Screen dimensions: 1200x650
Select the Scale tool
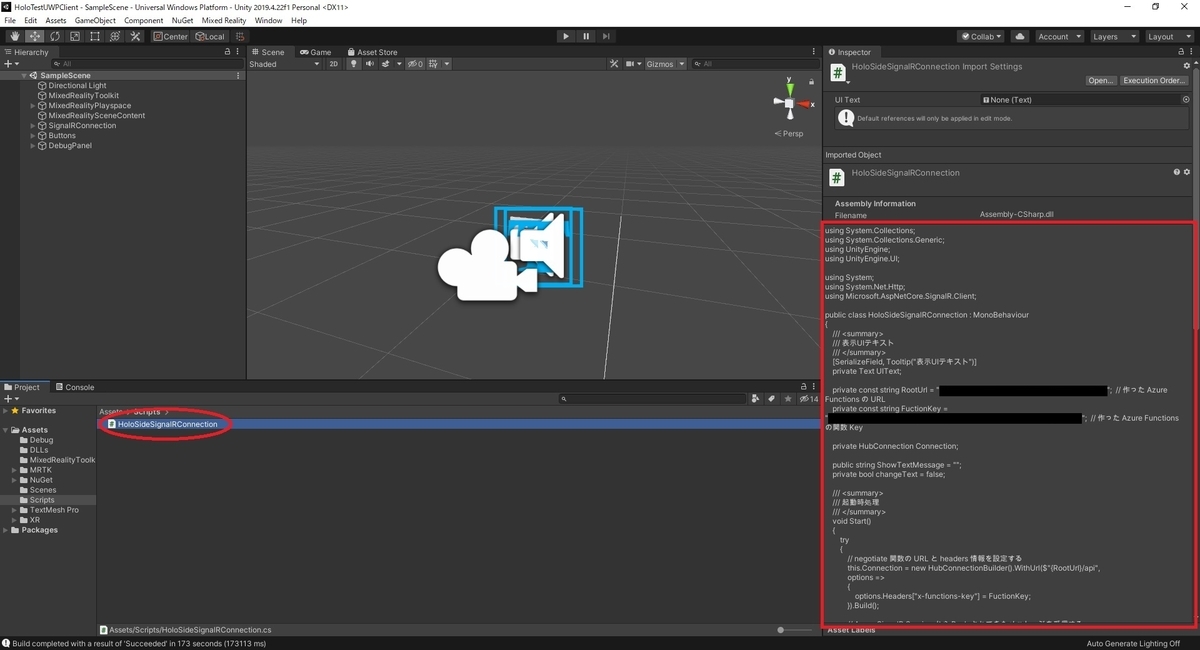(74, 36)
